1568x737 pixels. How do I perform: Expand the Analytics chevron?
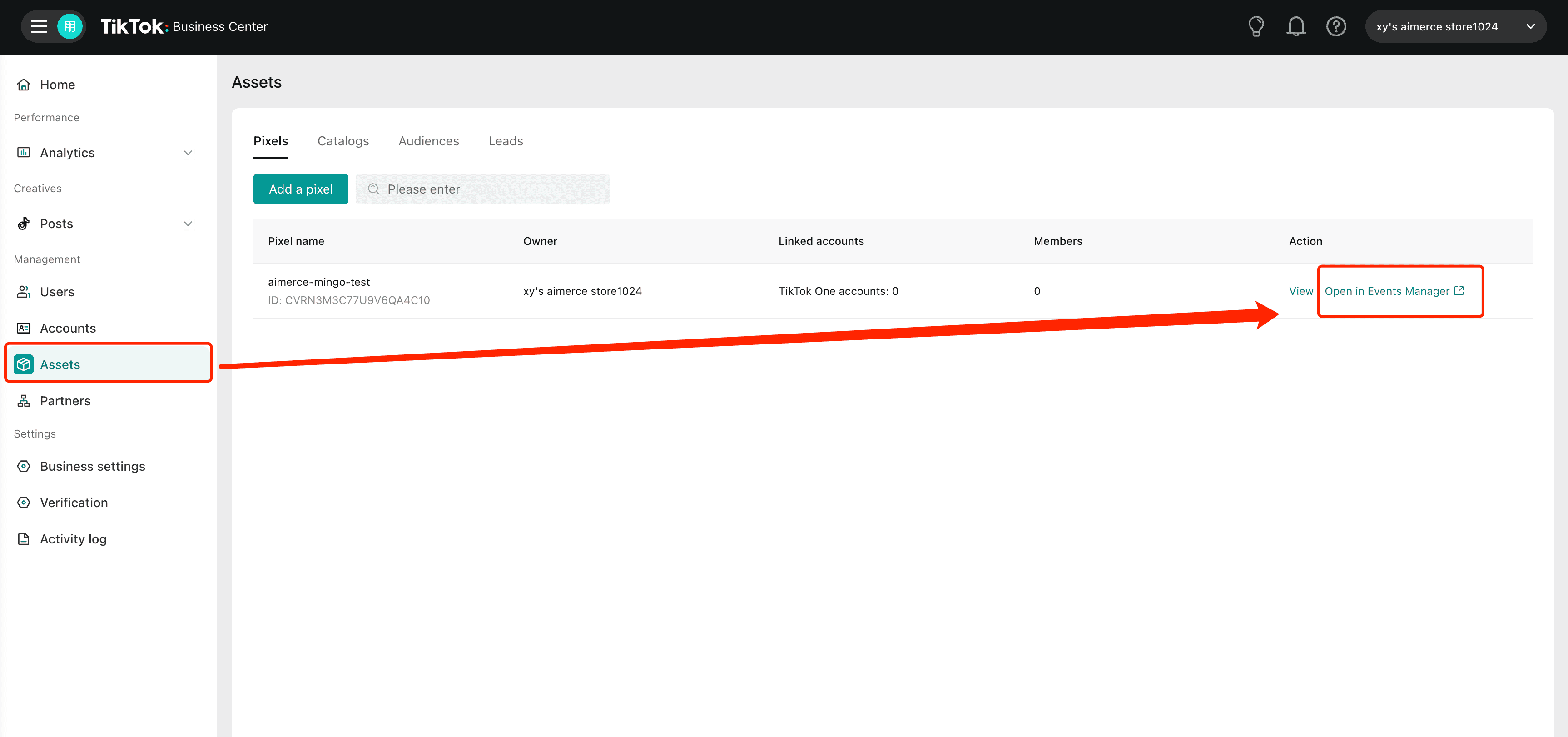188,153
